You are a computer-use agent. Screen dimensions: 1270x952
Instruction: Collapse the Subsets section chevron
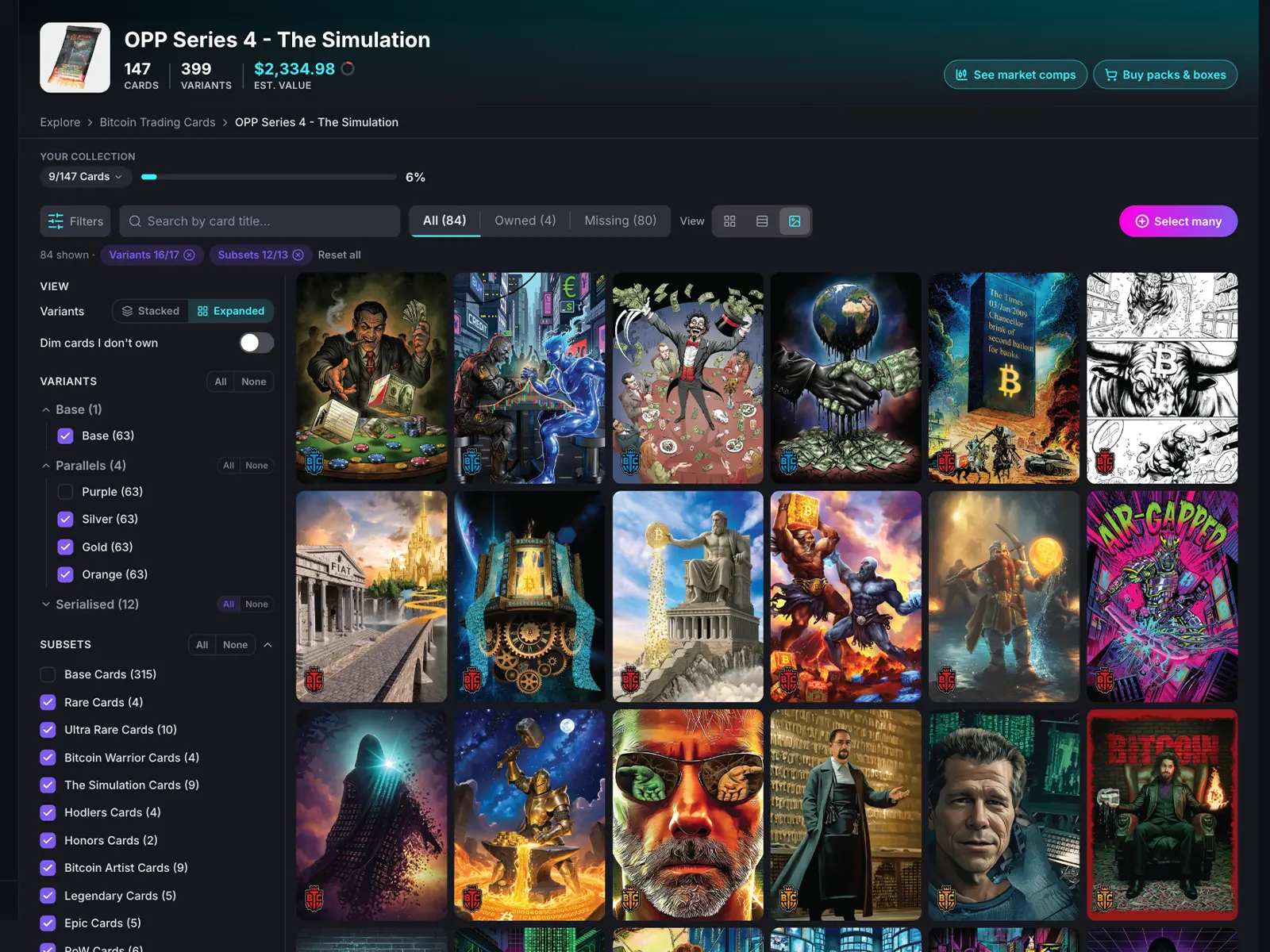pyautogui.click(x=267, y=645)
